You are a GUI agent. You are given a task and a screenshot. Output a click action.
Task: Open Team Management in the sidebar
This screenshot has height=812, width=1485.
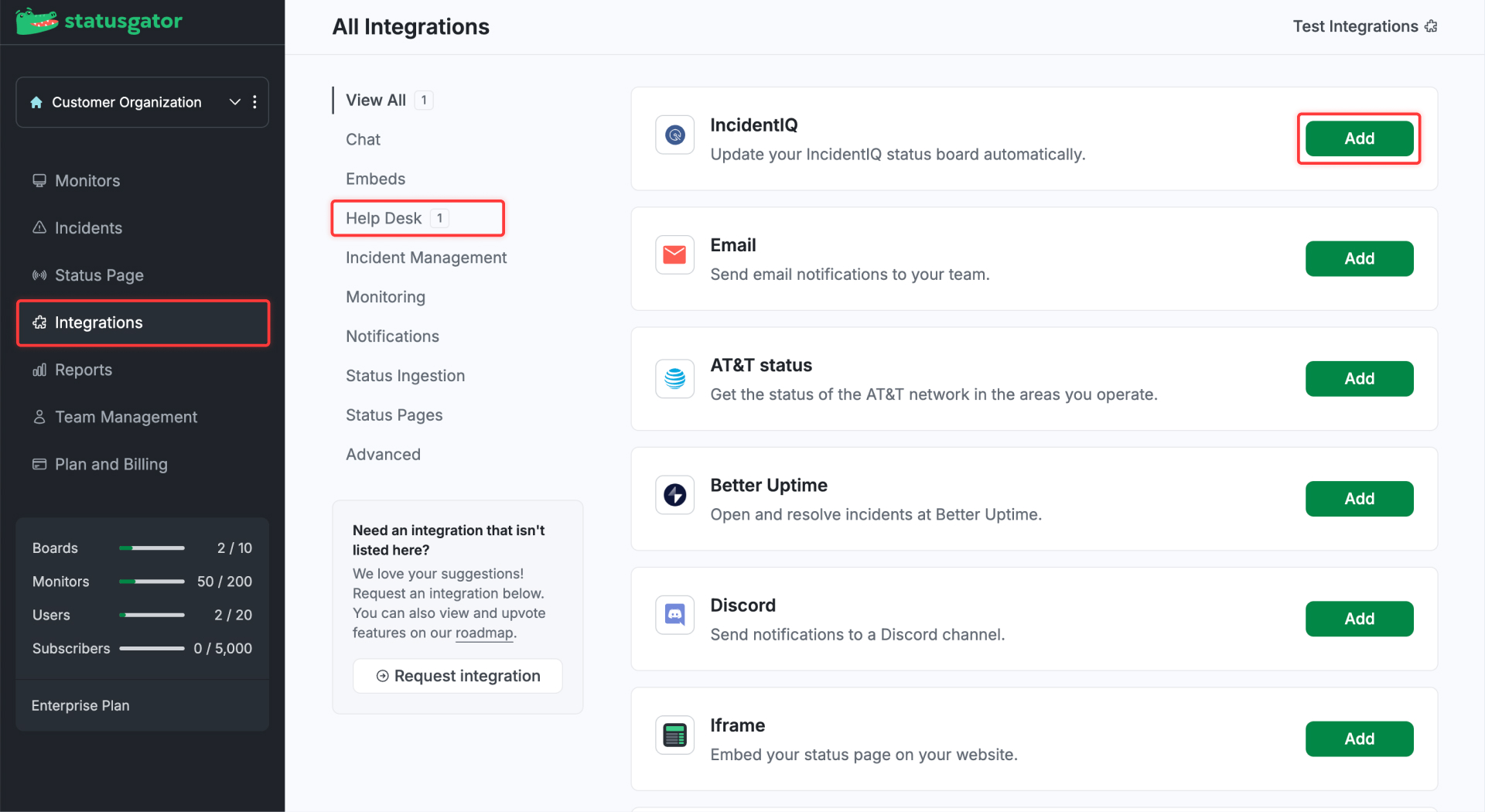click(142, 417)
